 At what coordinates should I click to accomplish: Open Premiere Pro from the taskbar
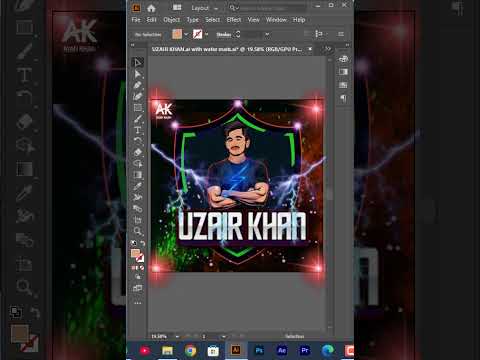[305, 351]
